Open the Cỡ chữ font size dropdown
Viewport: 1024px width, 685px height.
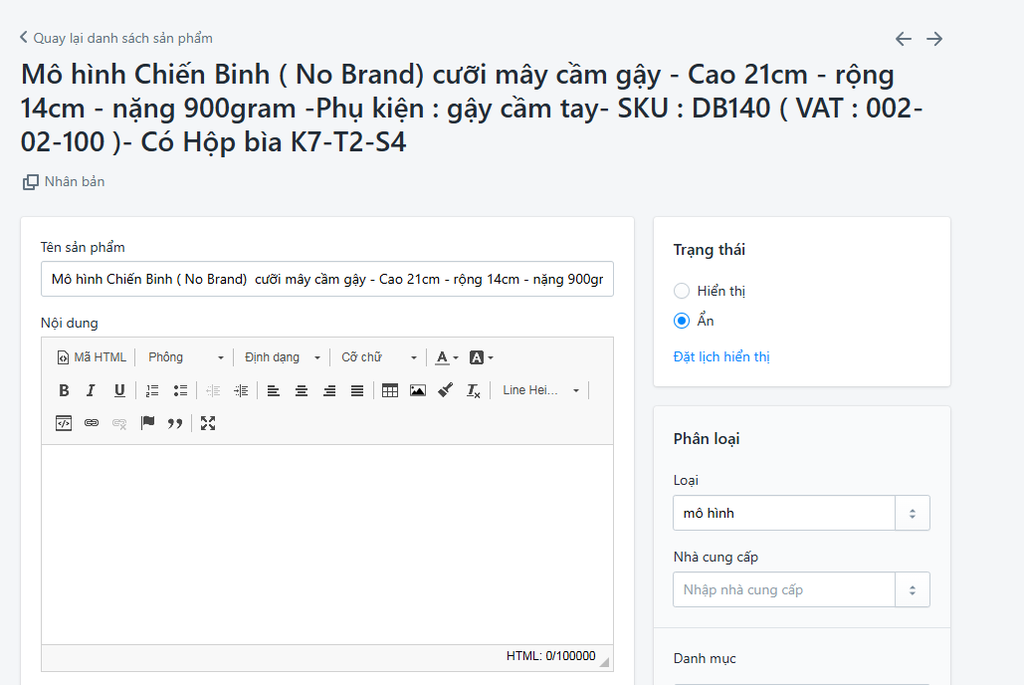(x=379, y=357)
